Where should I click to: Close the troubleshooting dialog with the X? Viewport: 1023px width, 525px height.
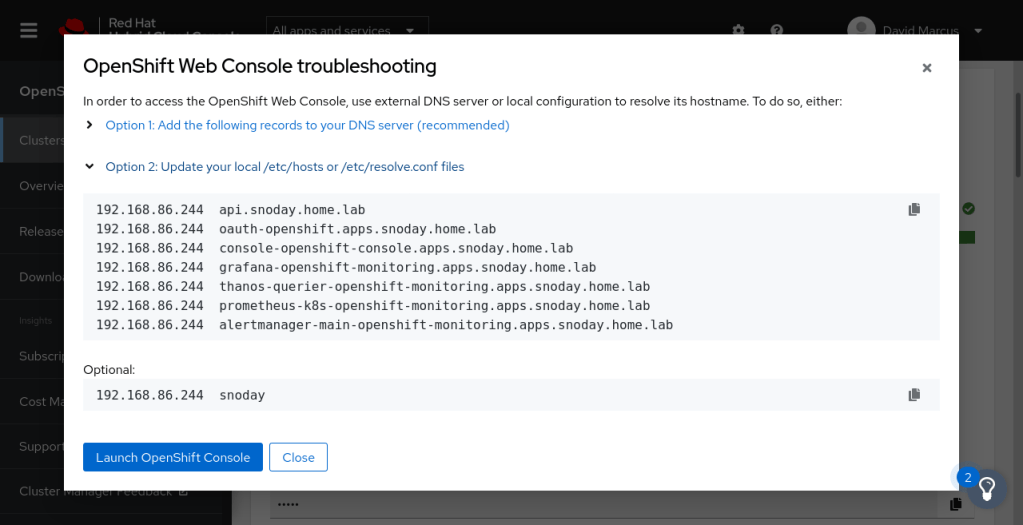tap(926, 68)
